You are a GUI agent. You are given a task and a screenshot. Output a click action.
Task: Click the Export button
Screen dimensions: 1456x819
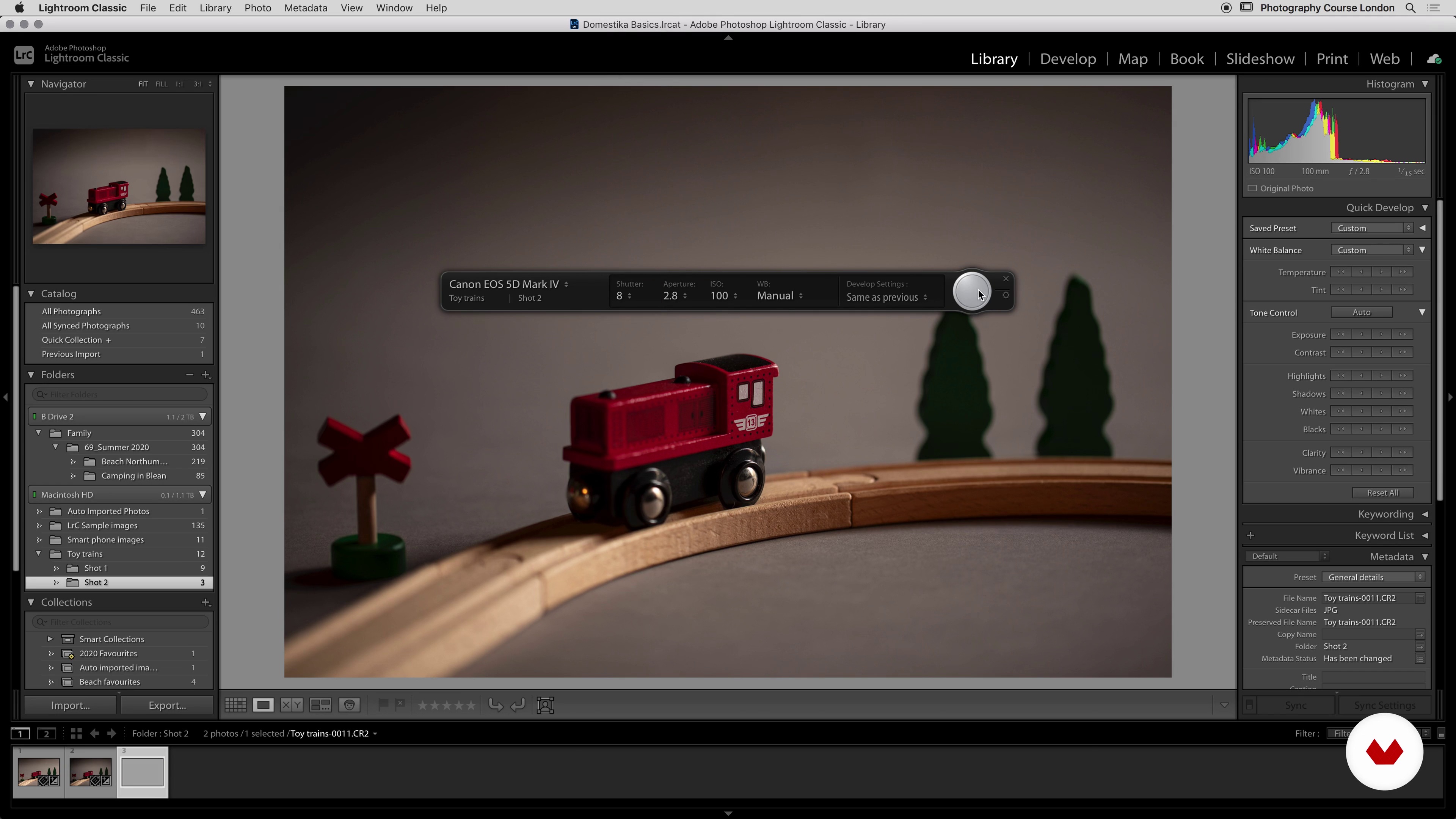[x=167, y=705]
